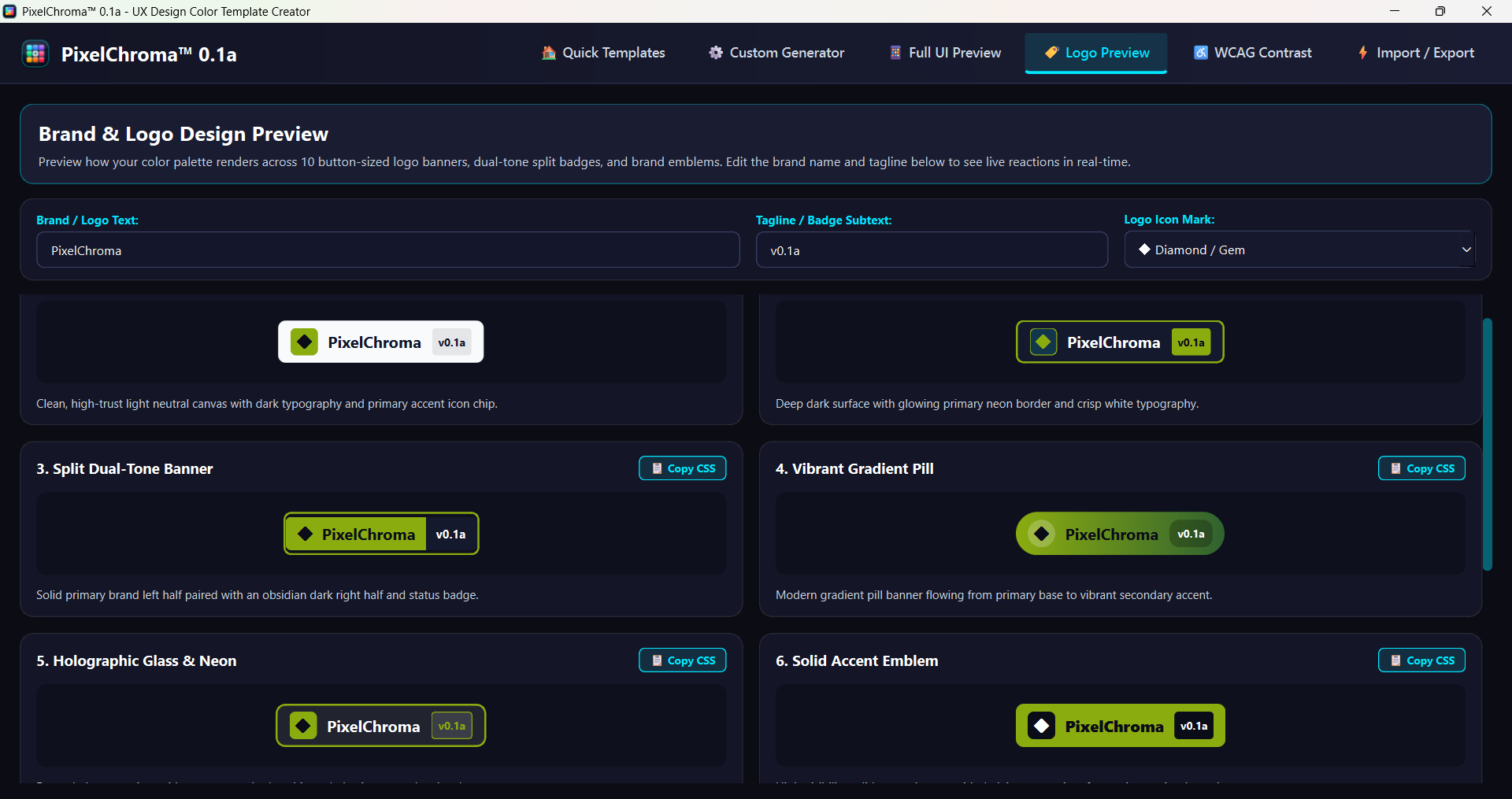The width and height of the screenshot is (1512, 799).
Task: Click the Holographic Glass & Neon logo preview
Action: pos(381,726)
